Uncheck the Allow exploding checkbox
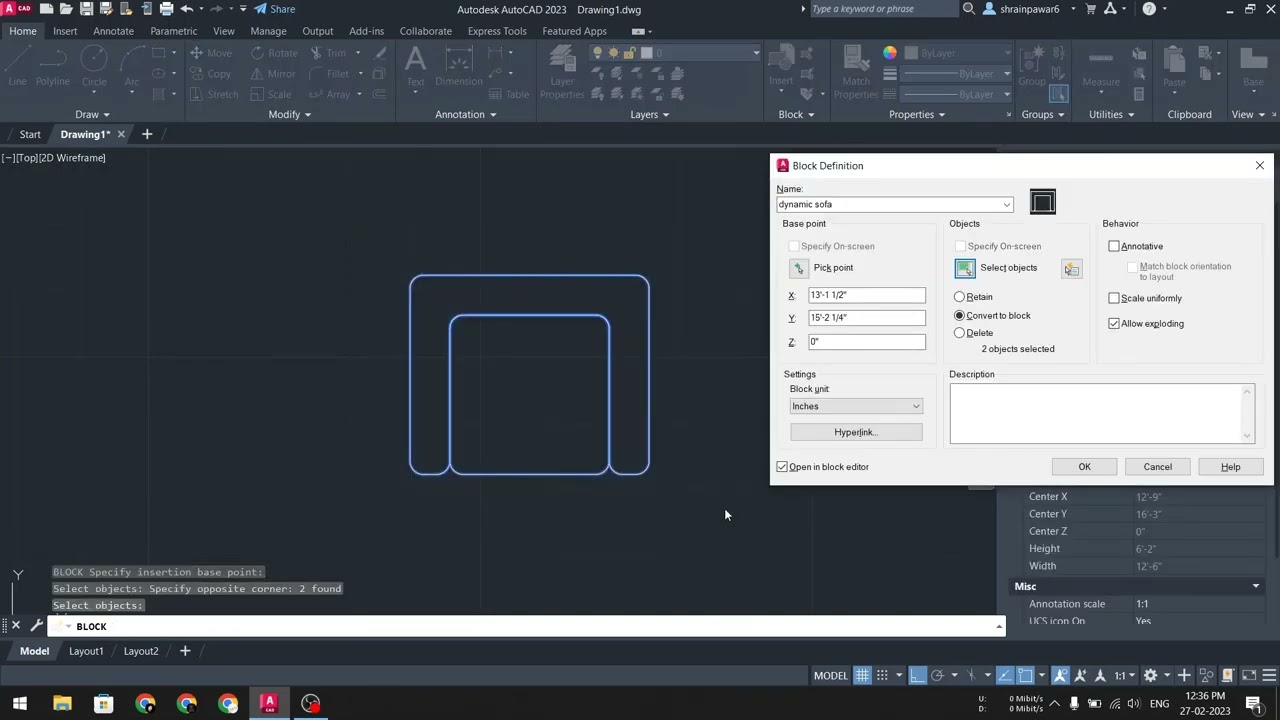Viewport: 1280px width, 720px height. pyautogui.click(x=1114, y=324)
